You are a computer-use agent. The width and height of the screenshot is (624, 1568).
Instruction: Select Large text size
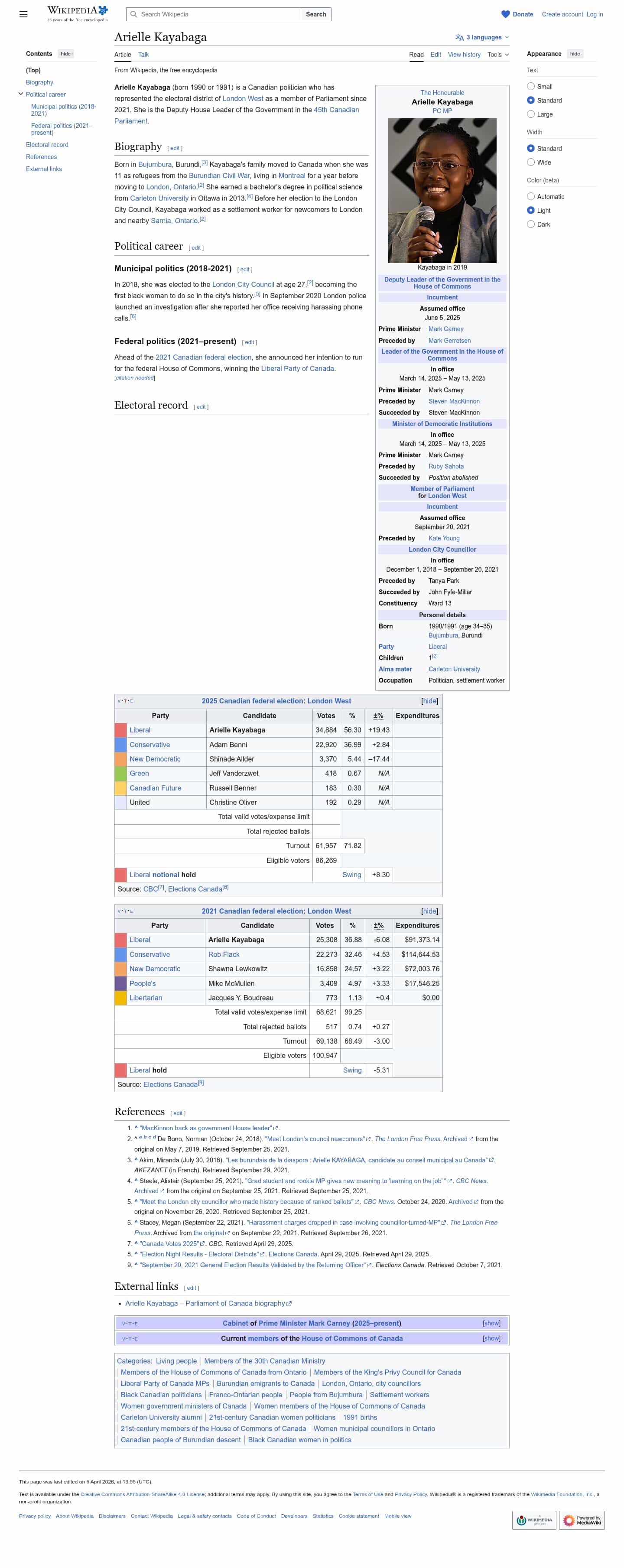coord(531,114)
